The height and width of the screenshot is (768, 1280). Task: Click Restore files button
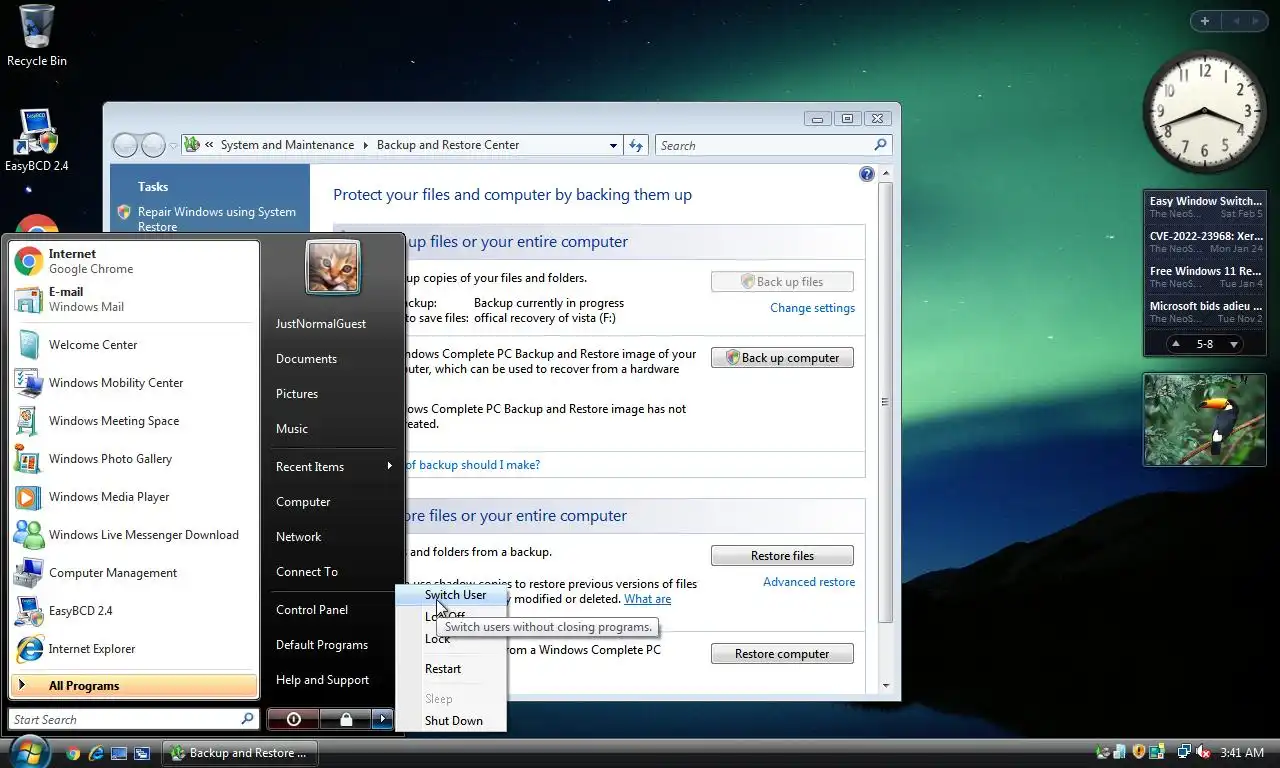coord(782,556)
